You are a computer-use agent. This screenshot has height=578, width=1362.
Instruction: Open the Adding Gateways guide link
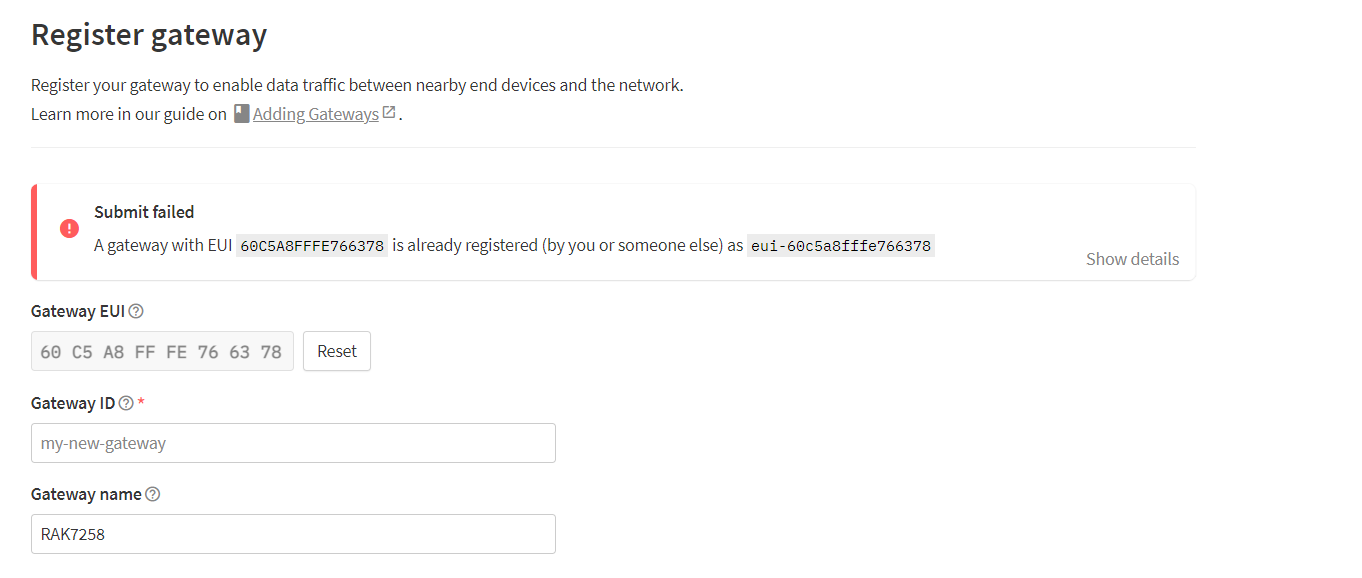coord(316,114)
